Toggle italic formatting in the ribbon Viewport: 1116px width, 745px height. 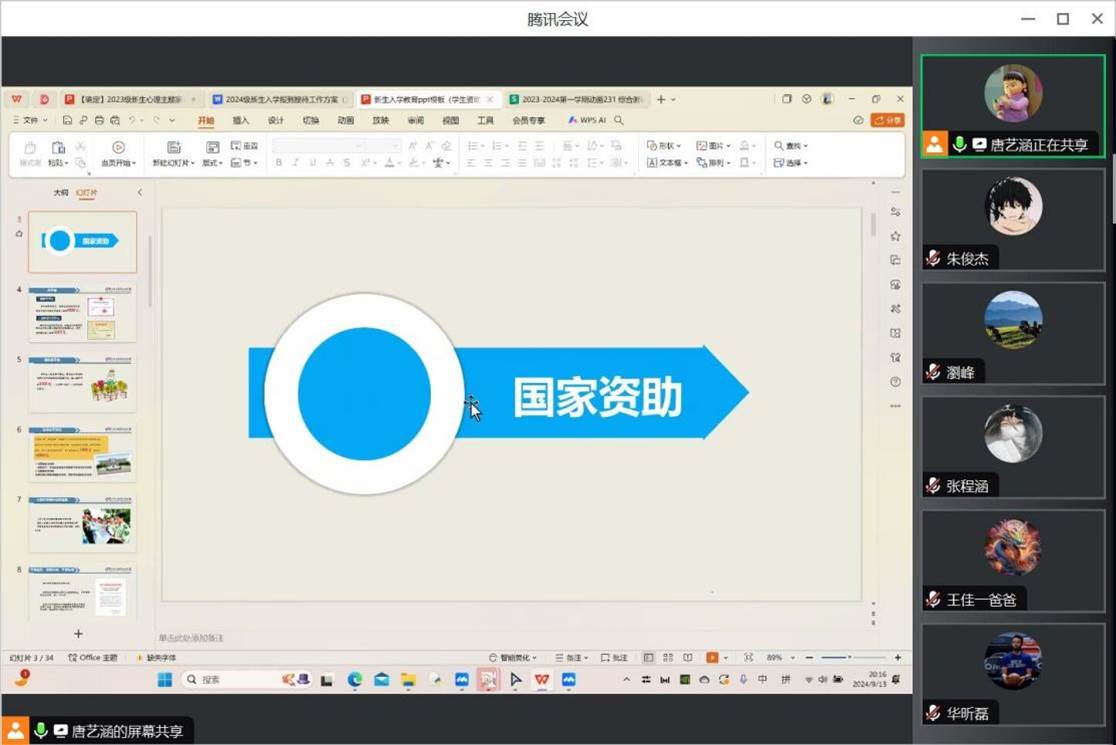296,163
